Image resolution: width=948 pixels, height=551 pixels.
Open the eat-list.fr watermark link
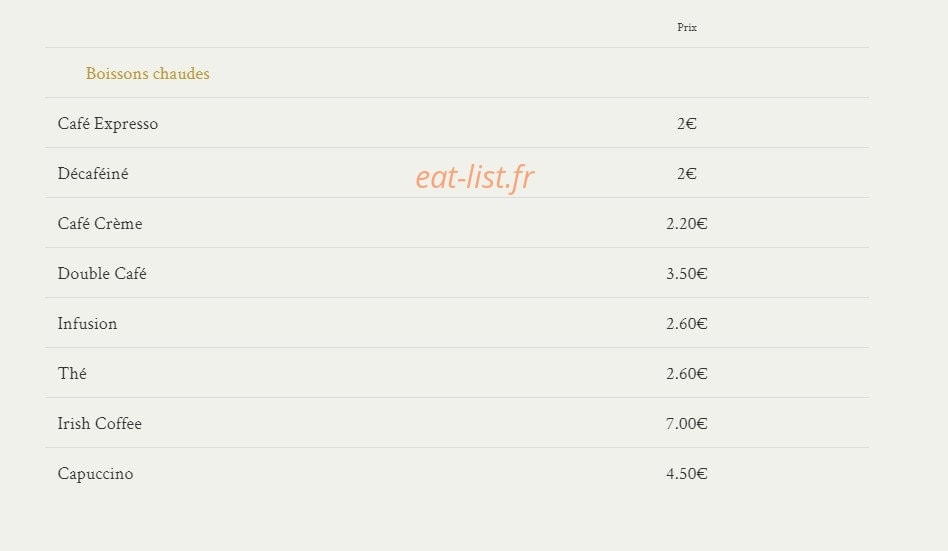(x=475, y=177)
